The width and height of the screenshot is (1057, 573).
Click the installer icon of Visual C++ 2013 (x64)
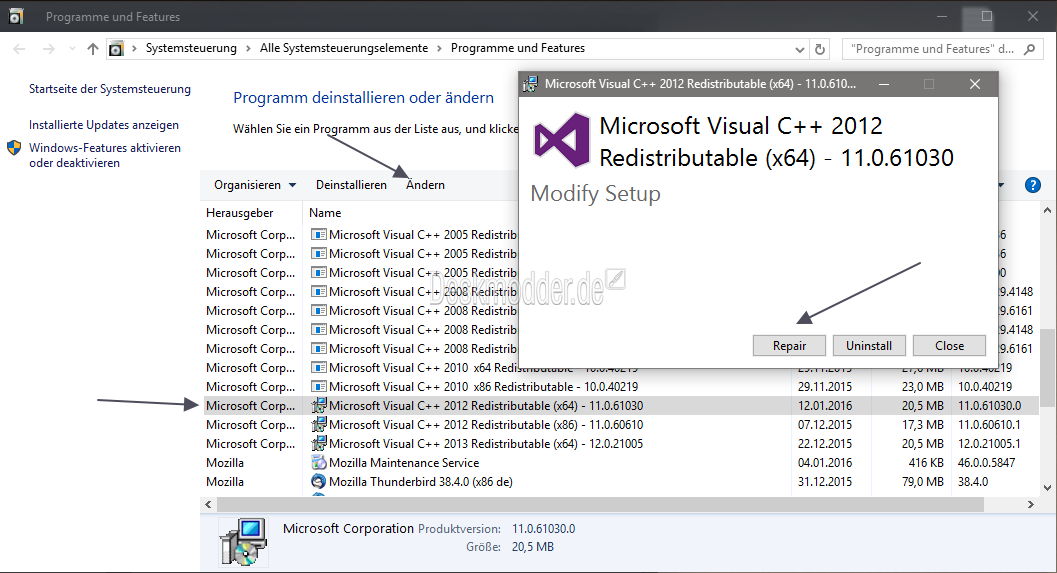point(319,444)
